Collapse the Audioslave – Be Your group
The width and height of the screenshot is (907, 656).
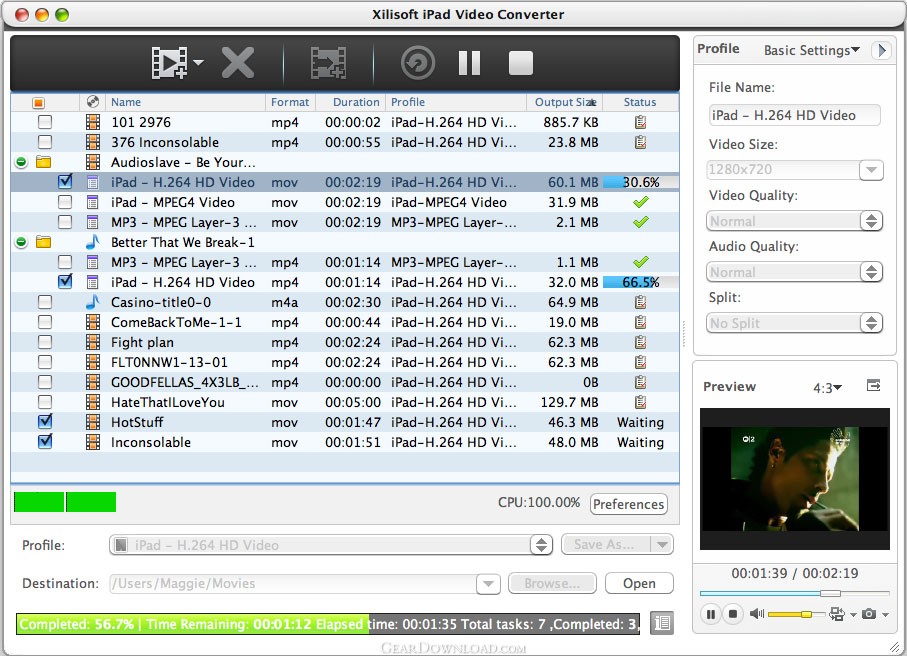(21, 163)
